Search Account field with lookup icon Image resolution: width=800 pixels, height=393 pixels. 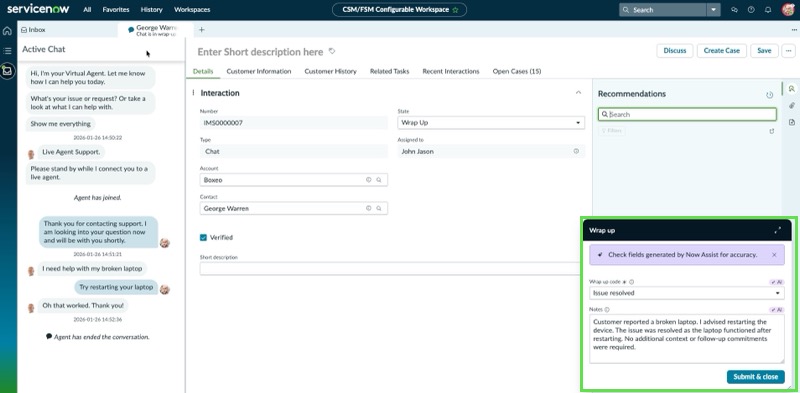(379, 180)
